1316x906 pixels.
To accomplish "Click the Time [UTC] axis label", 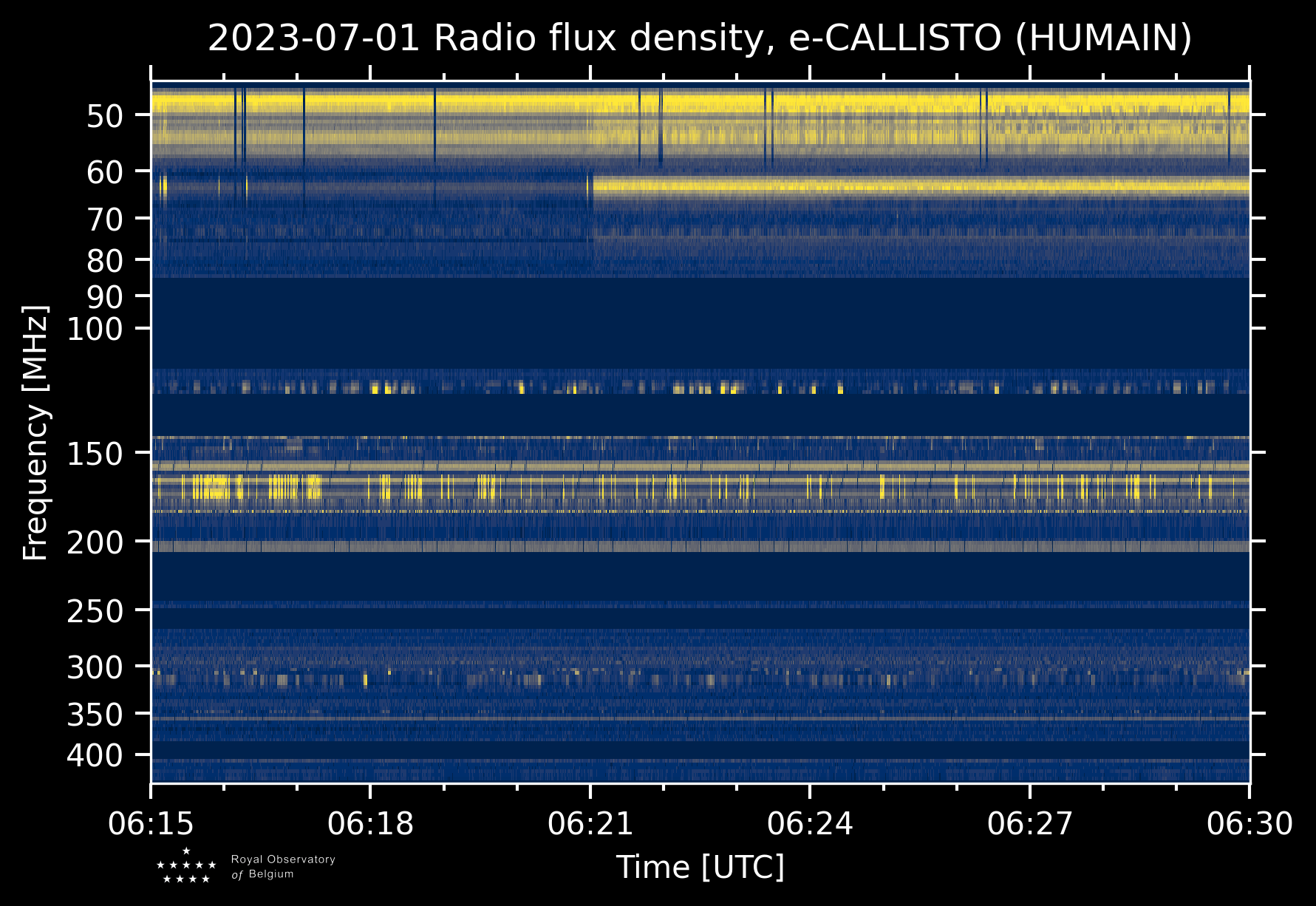I will click(x=700, y=867).
